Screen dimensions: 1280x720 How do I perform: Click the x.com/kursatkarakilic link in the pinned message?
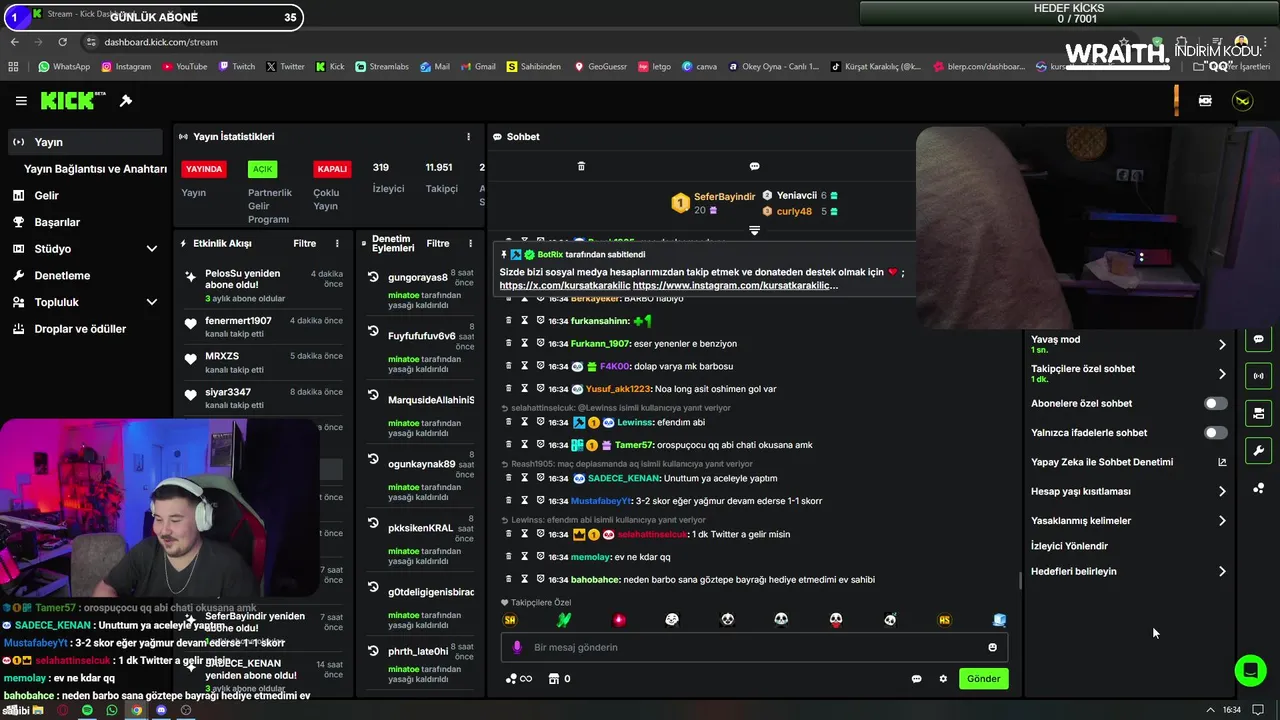tap(565, 286)
